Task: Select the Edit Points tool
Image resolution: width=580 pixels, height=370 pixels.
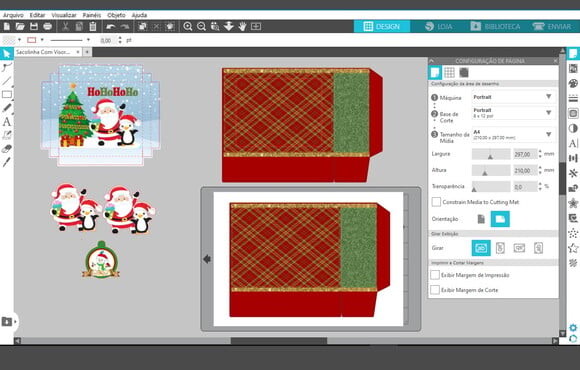Action: (7, 67)
